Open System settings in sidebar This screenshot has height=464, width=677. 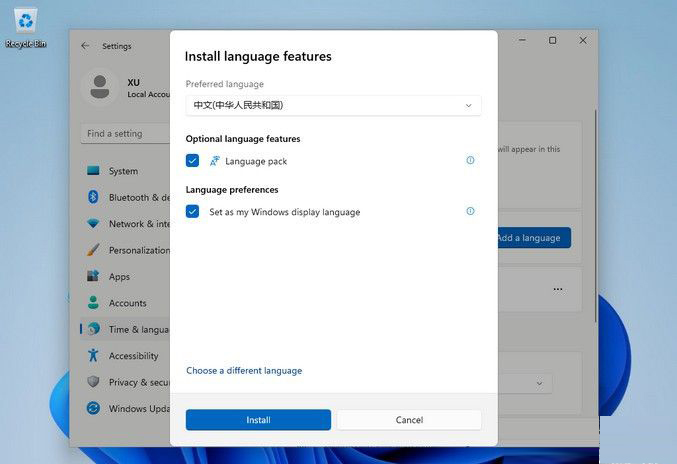pyautogui.click(x=123, y=171)
